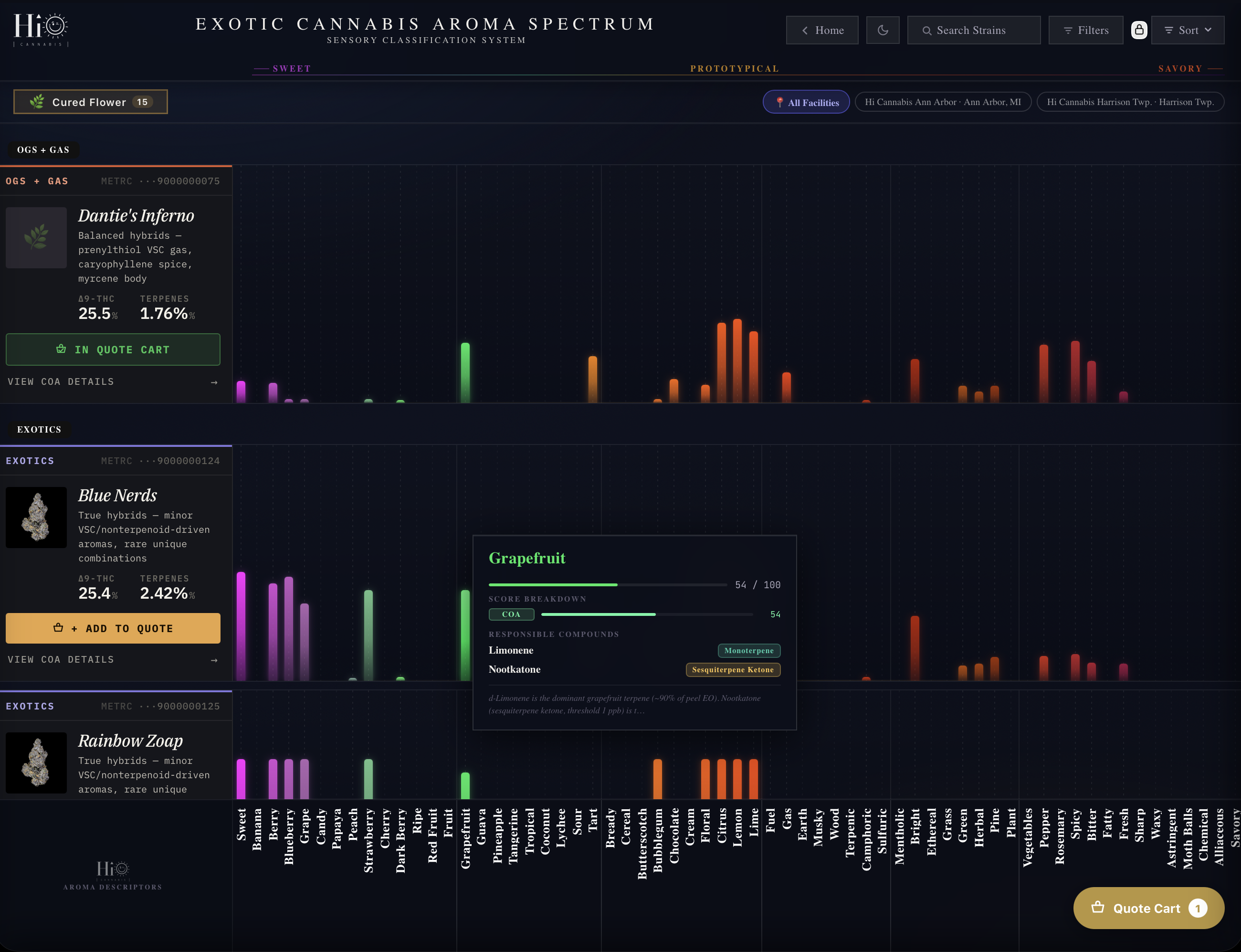Click the OGS + GAS section label
The height and width of the screenshot is (952, 1241).
43,149
